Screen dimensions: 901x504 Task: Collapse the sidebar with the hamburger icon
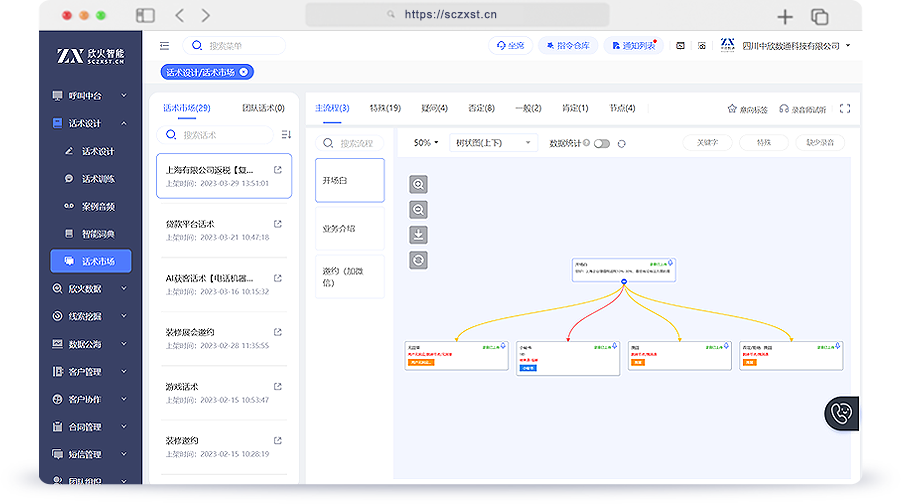click(x=164, y=45)
